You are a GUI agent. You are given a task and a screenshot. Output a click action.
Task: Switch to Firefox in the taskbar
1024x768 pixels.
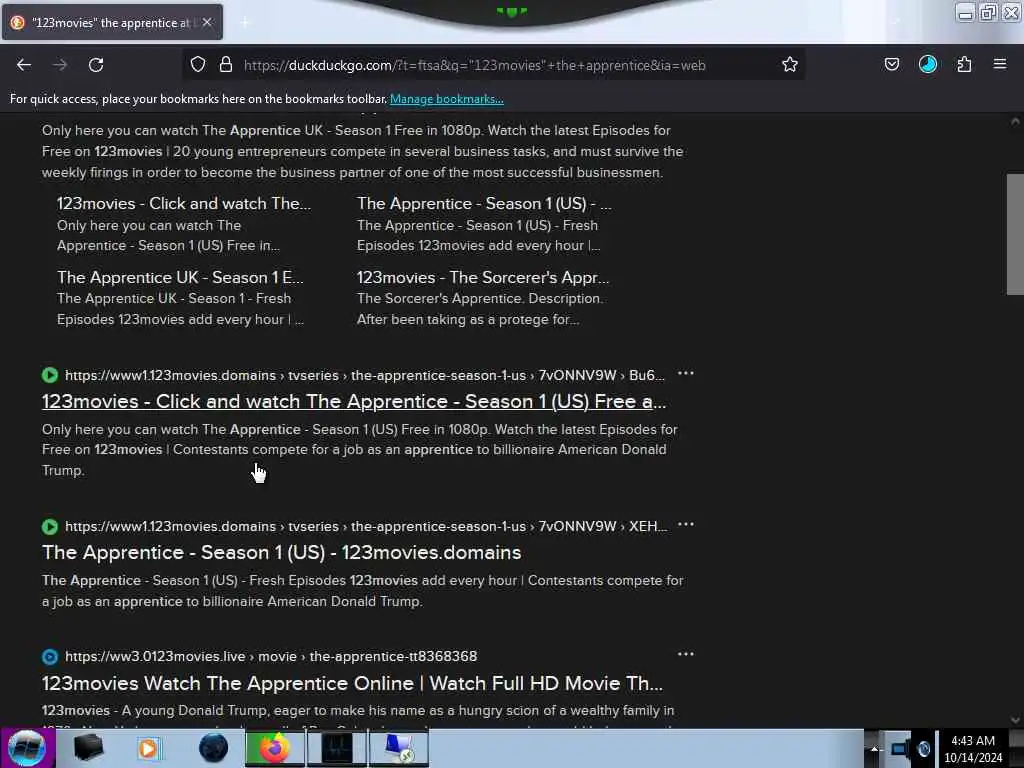[274, 748]
